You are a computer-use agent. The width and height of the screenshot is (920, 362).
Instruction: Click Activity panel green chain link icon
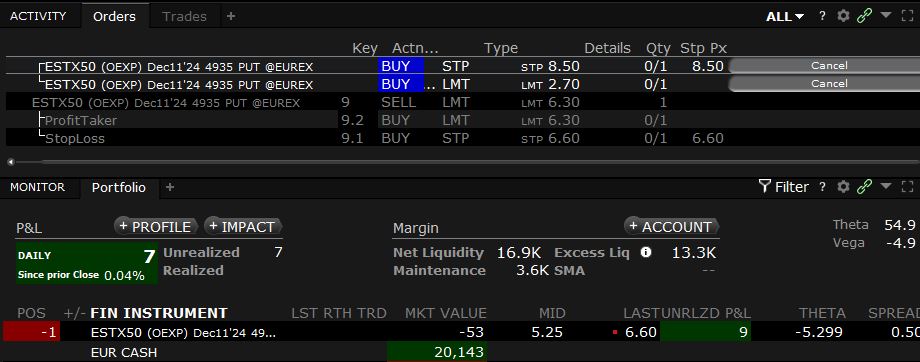[864, 16]
